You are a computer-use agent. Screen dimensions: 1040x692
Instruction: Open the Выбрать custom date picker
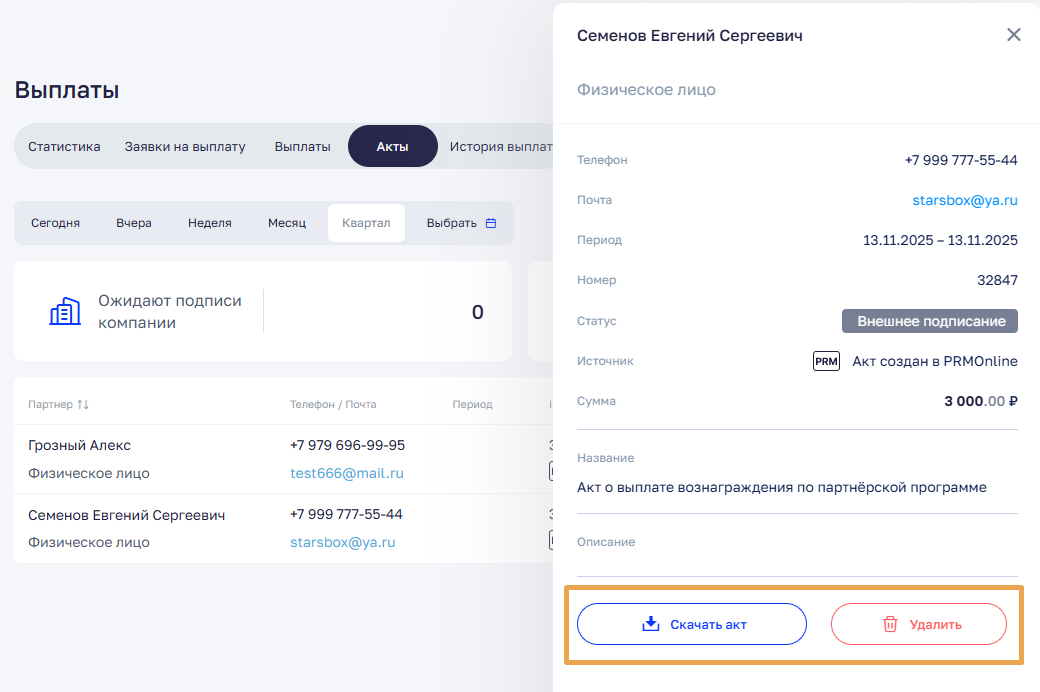point(452,223)
